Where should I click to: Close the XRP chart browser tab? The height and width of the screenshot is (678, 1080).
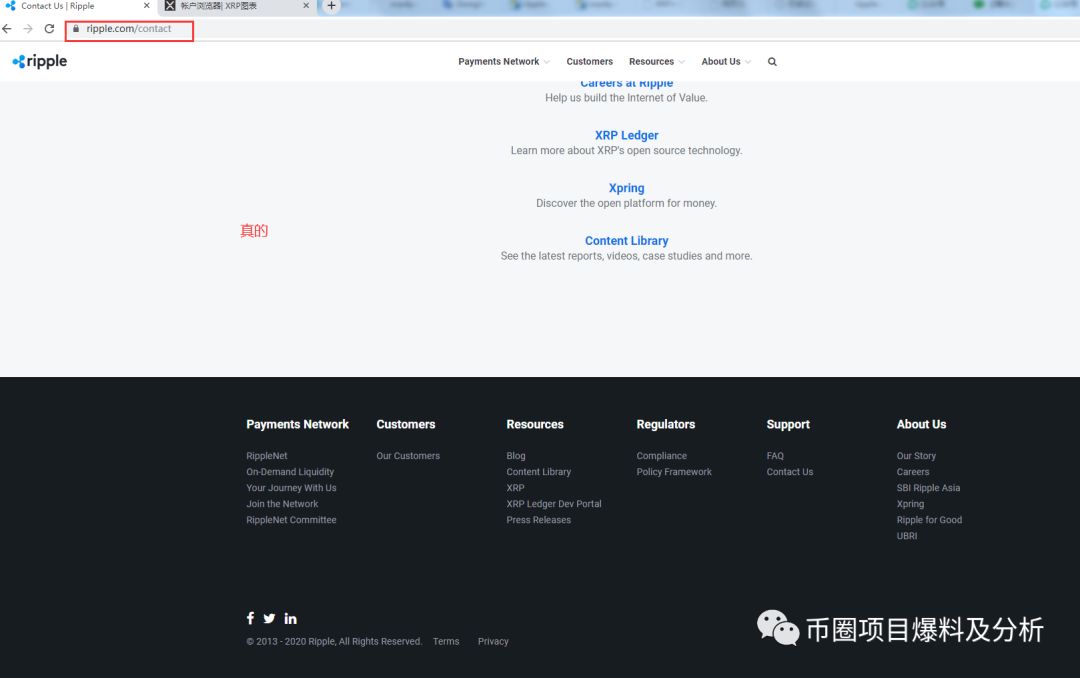pyautogui.click(x=306, y=6)
